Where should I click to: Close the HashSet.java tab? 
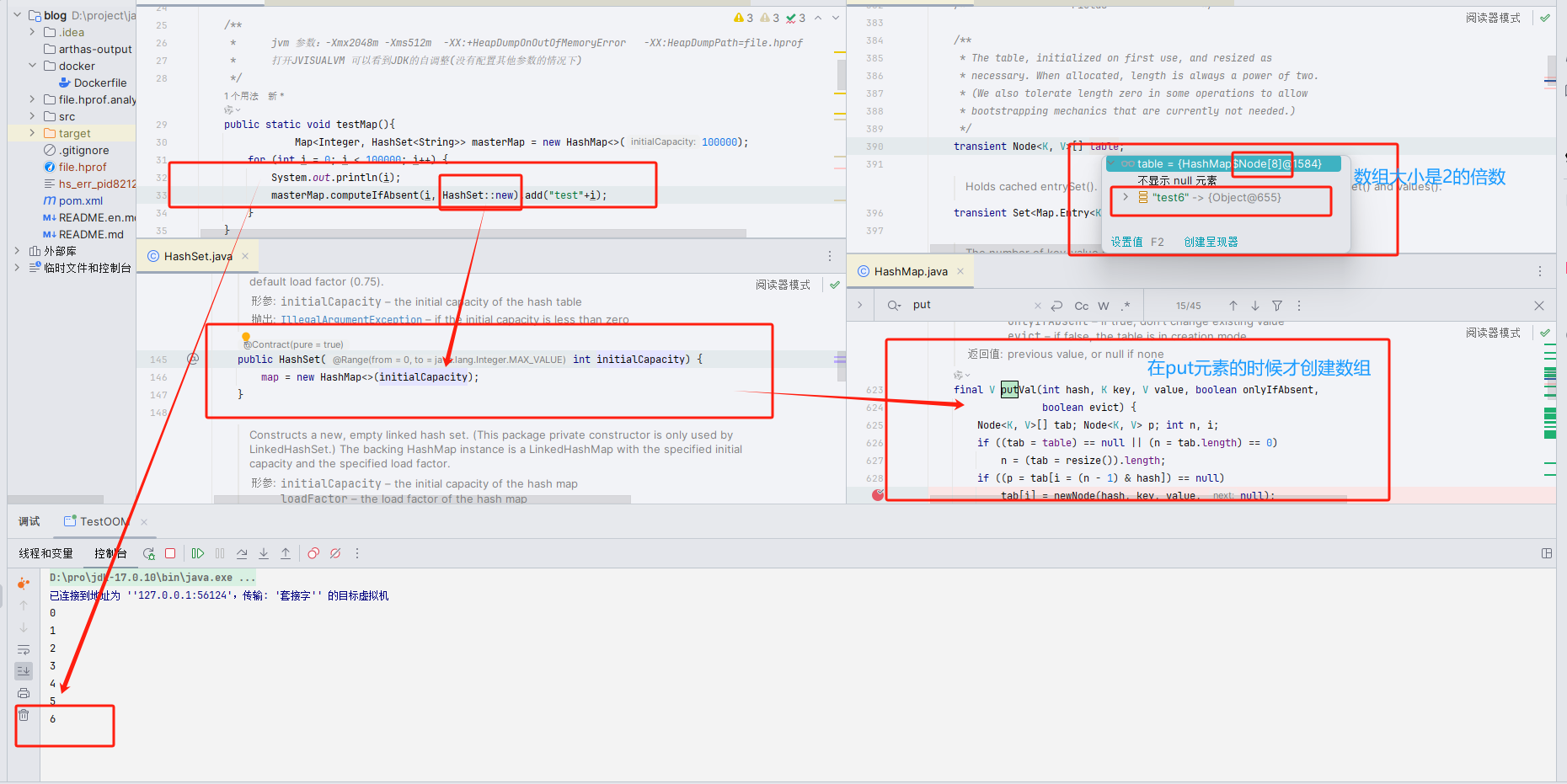pyautogui.click(x=245, y=256)
